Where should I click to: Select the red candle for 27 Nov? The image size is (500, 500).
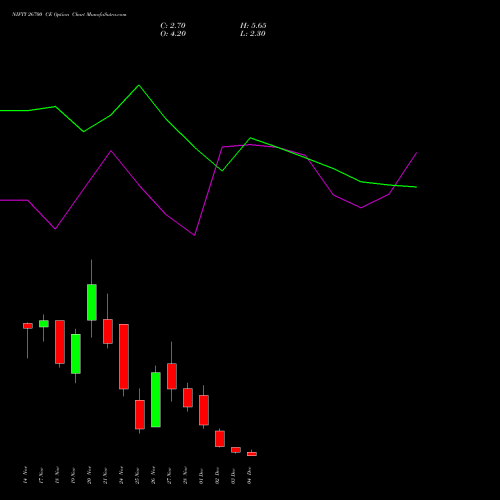(x=172, y=376)
